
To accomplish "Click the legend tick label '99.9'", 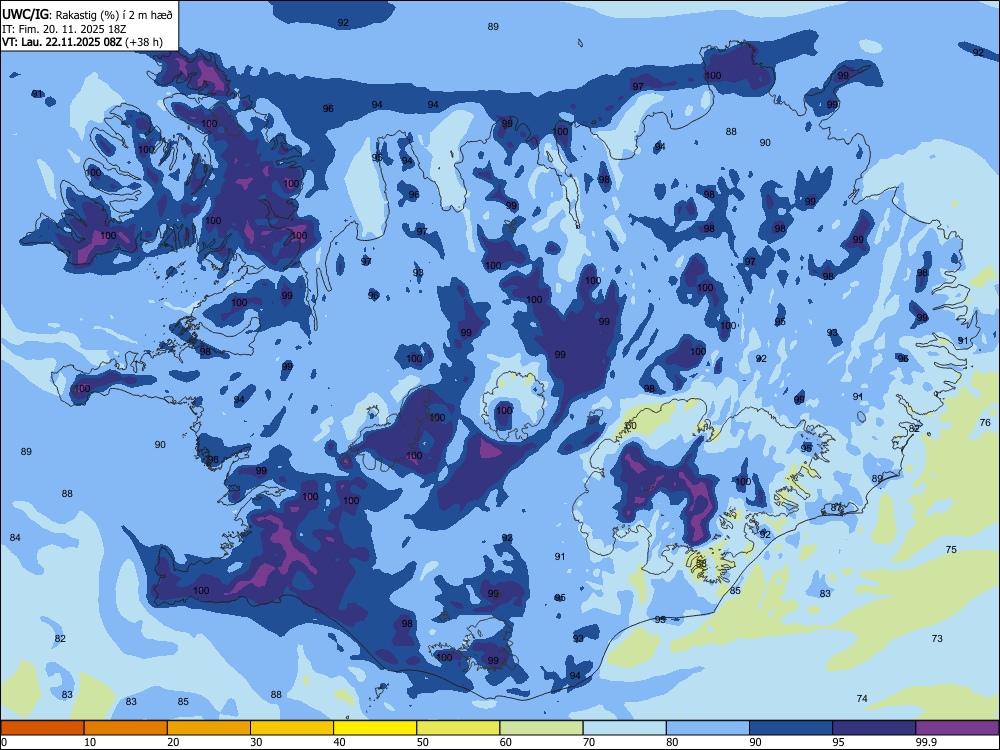I will click(925, 742).
